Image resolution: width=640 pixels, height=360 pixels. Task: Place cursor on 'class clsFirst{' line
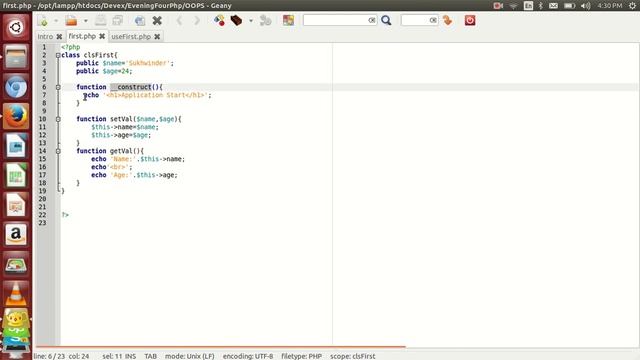(x=89, y=55)
